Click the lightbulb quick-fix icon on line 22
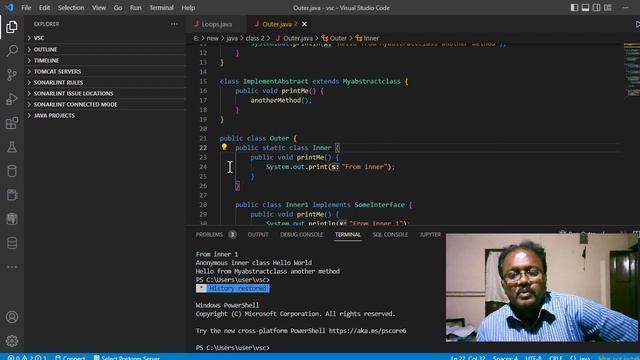640x360 pixels. tap(224, 147)
